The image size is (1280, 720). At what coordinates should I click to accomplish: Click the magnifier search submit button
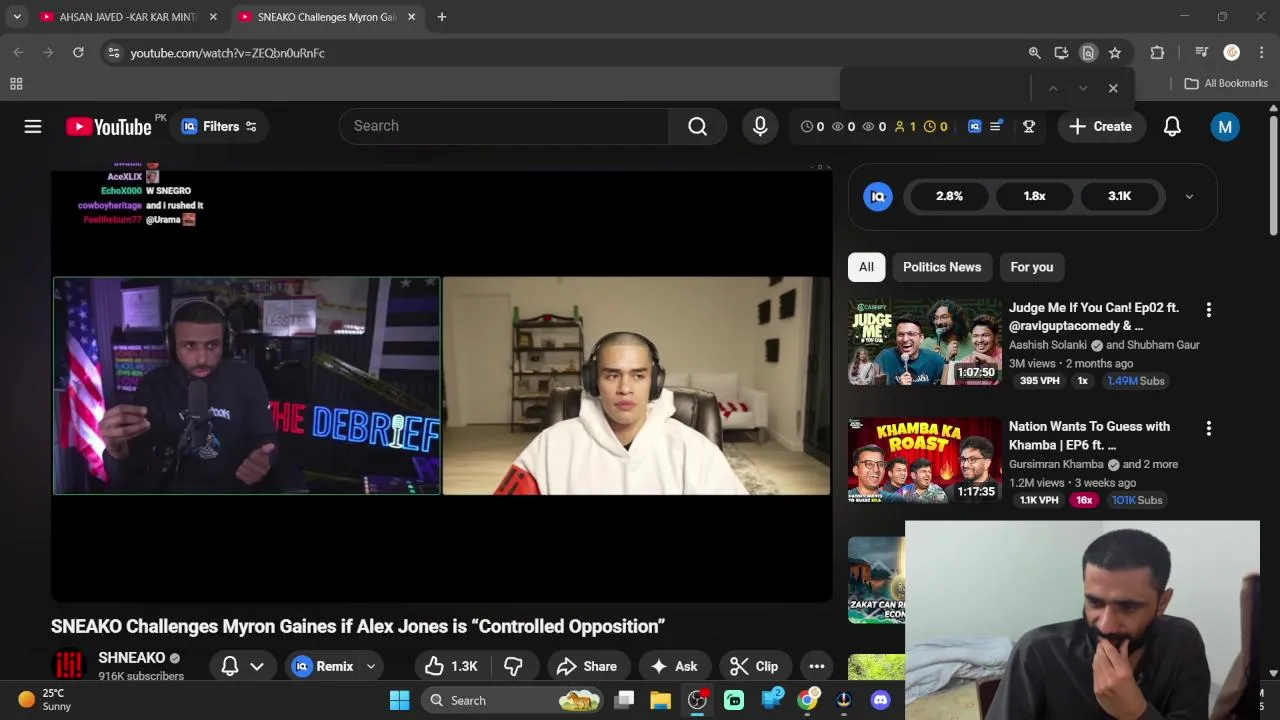[x=697, y=126]
